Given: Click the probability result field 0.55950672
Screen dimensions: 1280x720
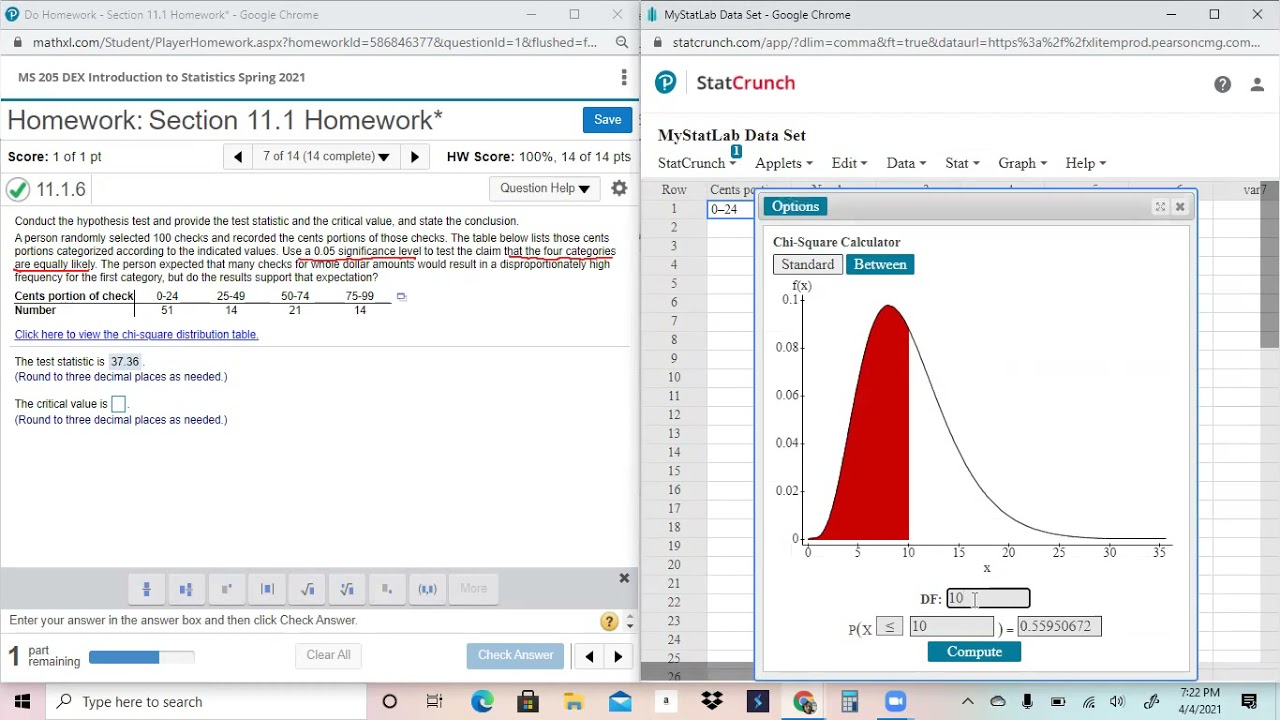Looking at the screenshot, I should click(x=1059, y=627).
